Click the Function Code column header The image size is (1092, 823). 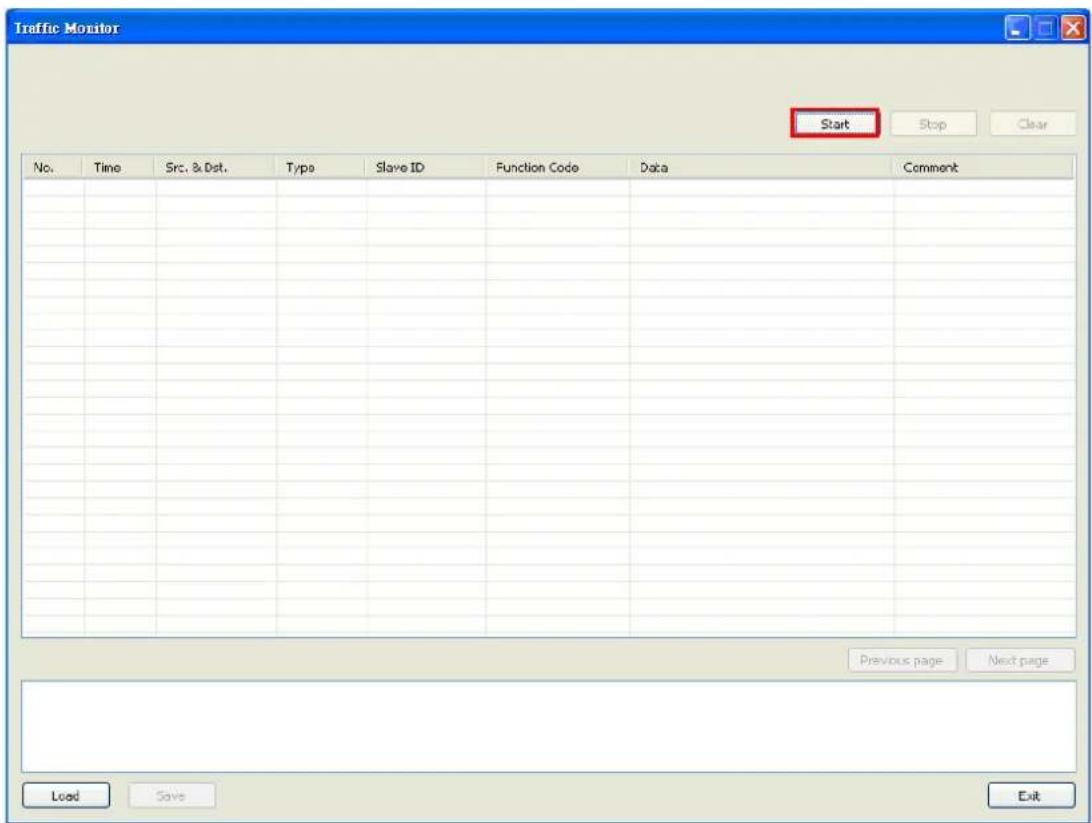tap(558, 168)
